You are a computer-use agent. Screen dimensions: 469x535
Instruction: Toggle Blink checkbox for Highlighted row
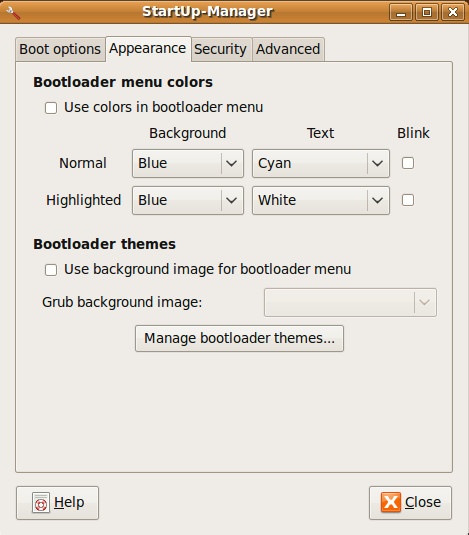click(x=408, y=200)
